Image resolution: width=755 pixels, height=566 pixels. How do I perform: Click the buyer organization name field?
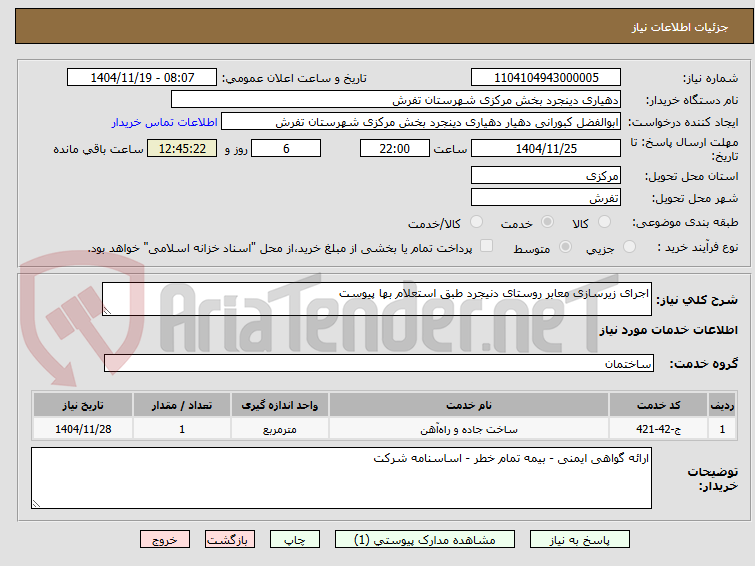pos(396,100)
